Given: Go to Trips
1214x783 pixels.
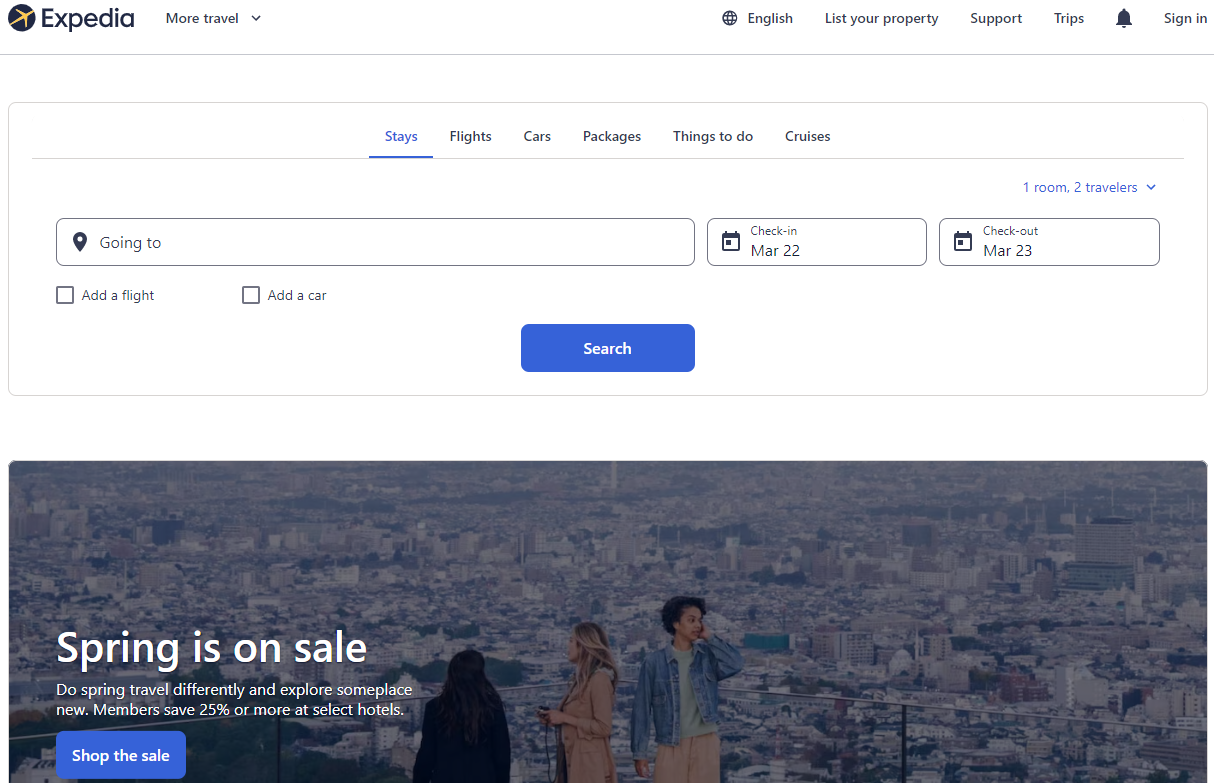Looking at the screenshot, I should (x=1069, y=18).
